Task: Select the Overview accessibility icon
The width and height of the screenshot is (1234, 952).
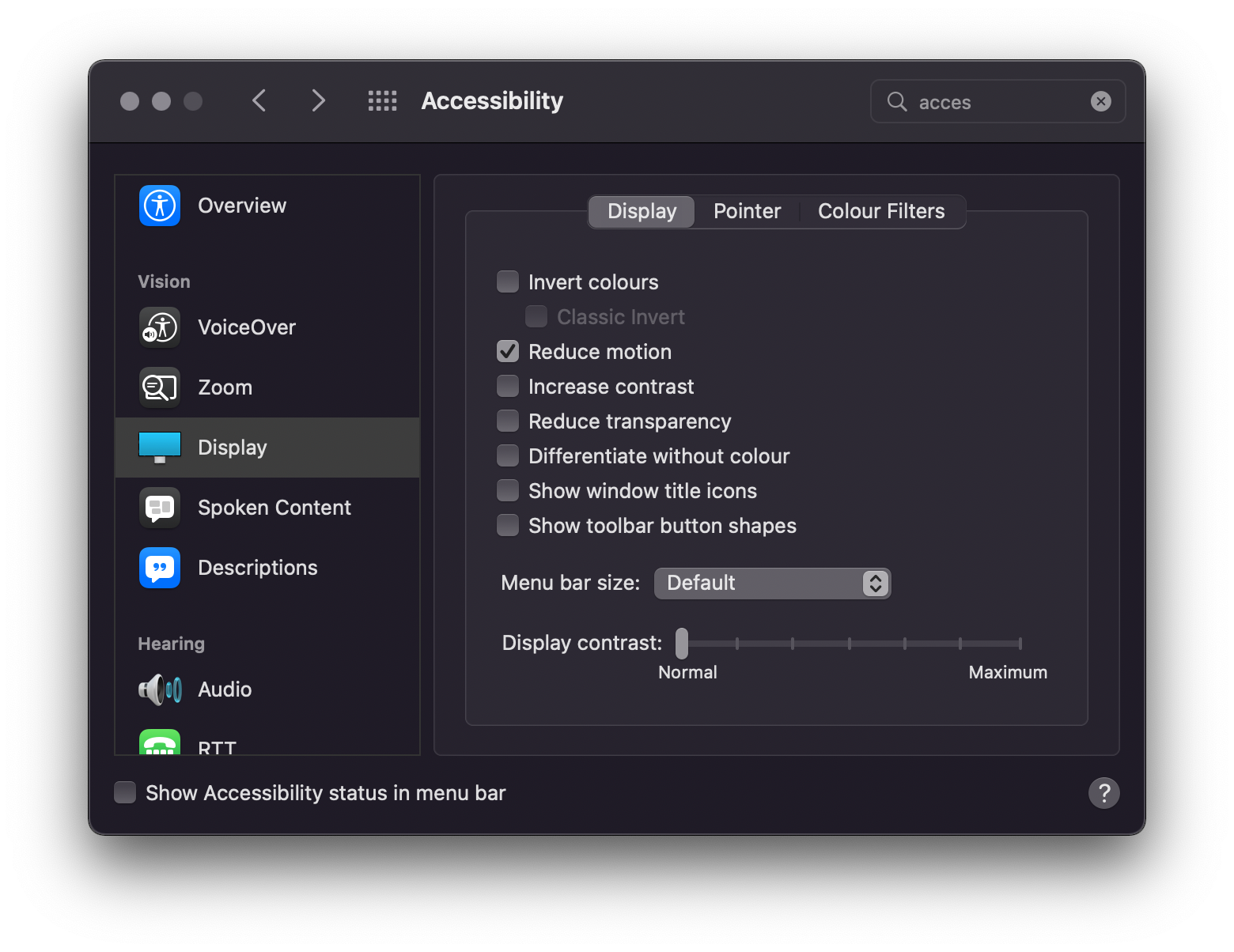Action: (159, 206)
